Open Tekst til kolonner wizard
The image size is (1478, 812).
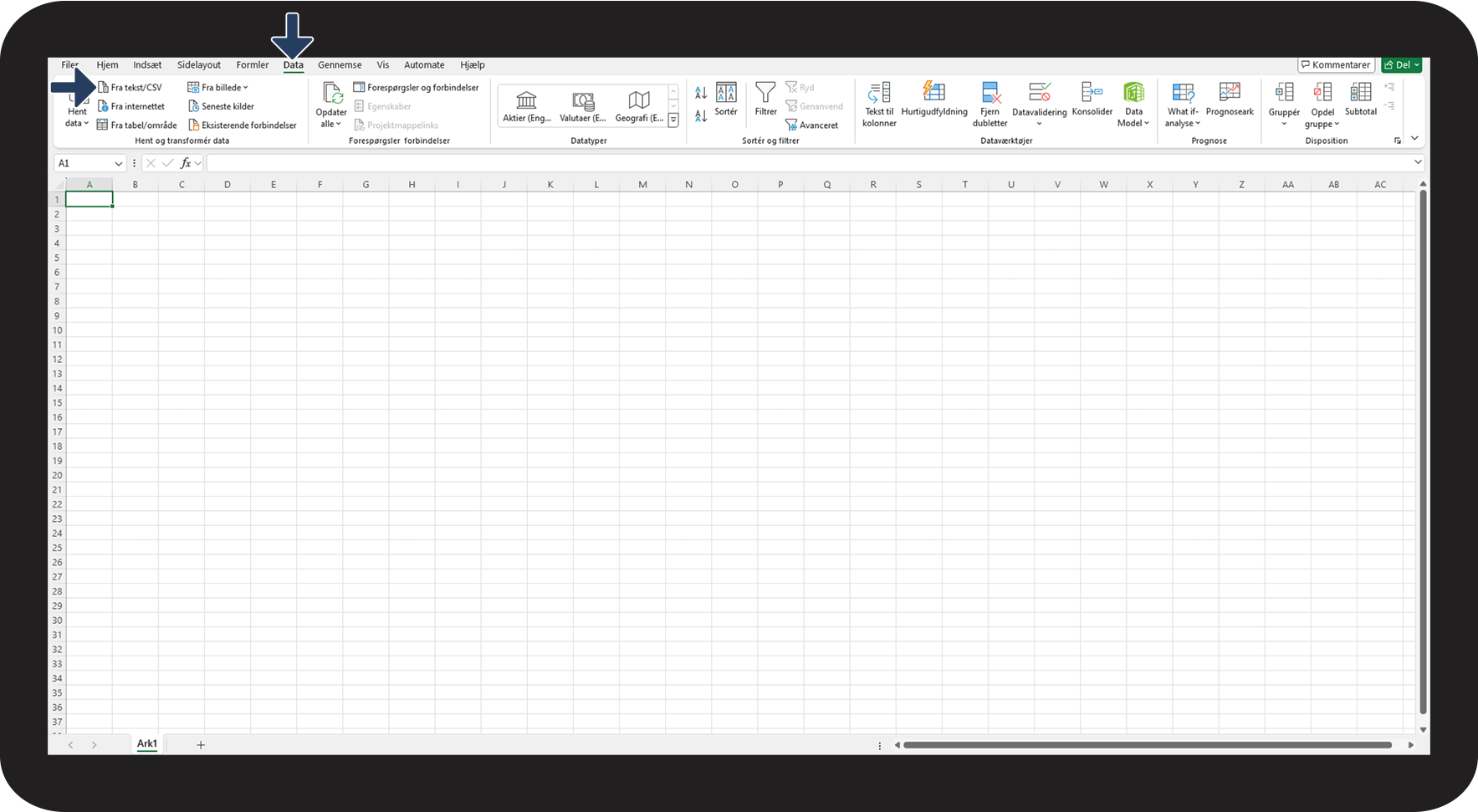click(x=879, y=105)
